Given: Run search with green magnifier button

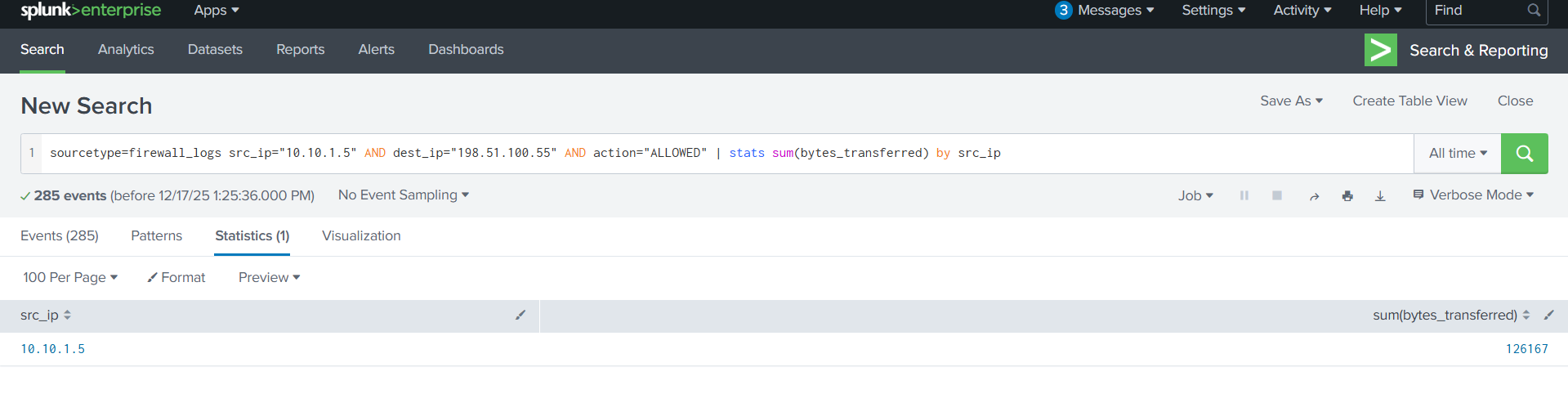Looking at the screenshot, I should click(x=1524, y=154).
